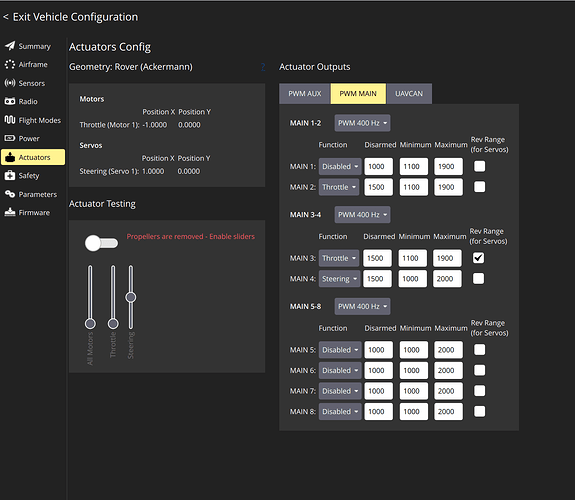Viewport: 575px width, 500px height.
Task: Click MAIN 1 Disarmed value field
Action: click(379, 167)
